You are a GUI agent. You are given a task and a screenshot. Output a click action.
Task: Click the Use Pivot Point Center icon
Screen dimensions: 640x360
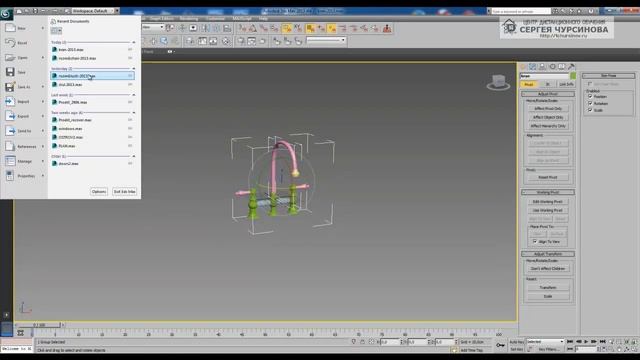[170, 28]
